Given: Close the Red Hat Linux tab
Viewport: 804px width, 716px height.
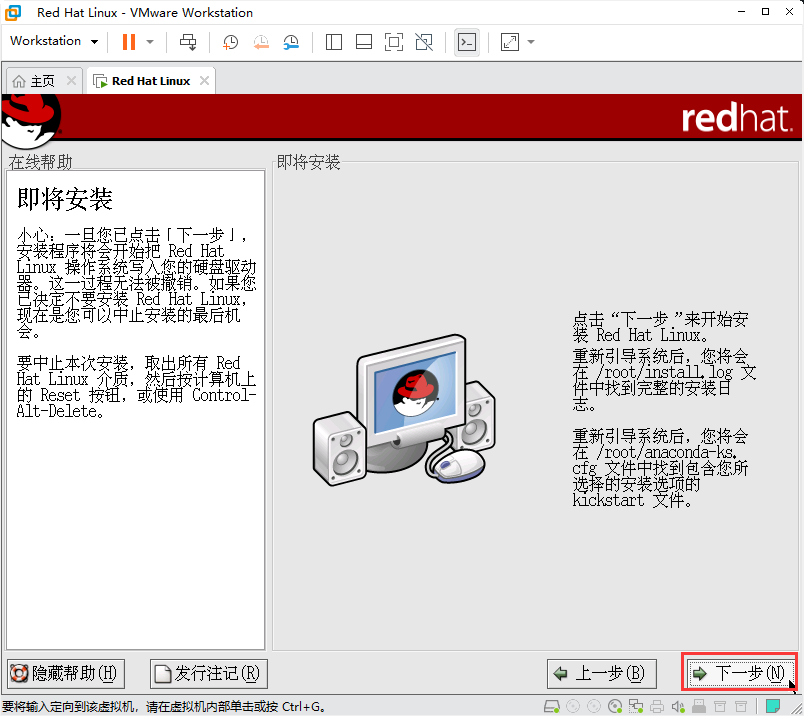Looking at the screenshot, I should (x=205, y=81).
